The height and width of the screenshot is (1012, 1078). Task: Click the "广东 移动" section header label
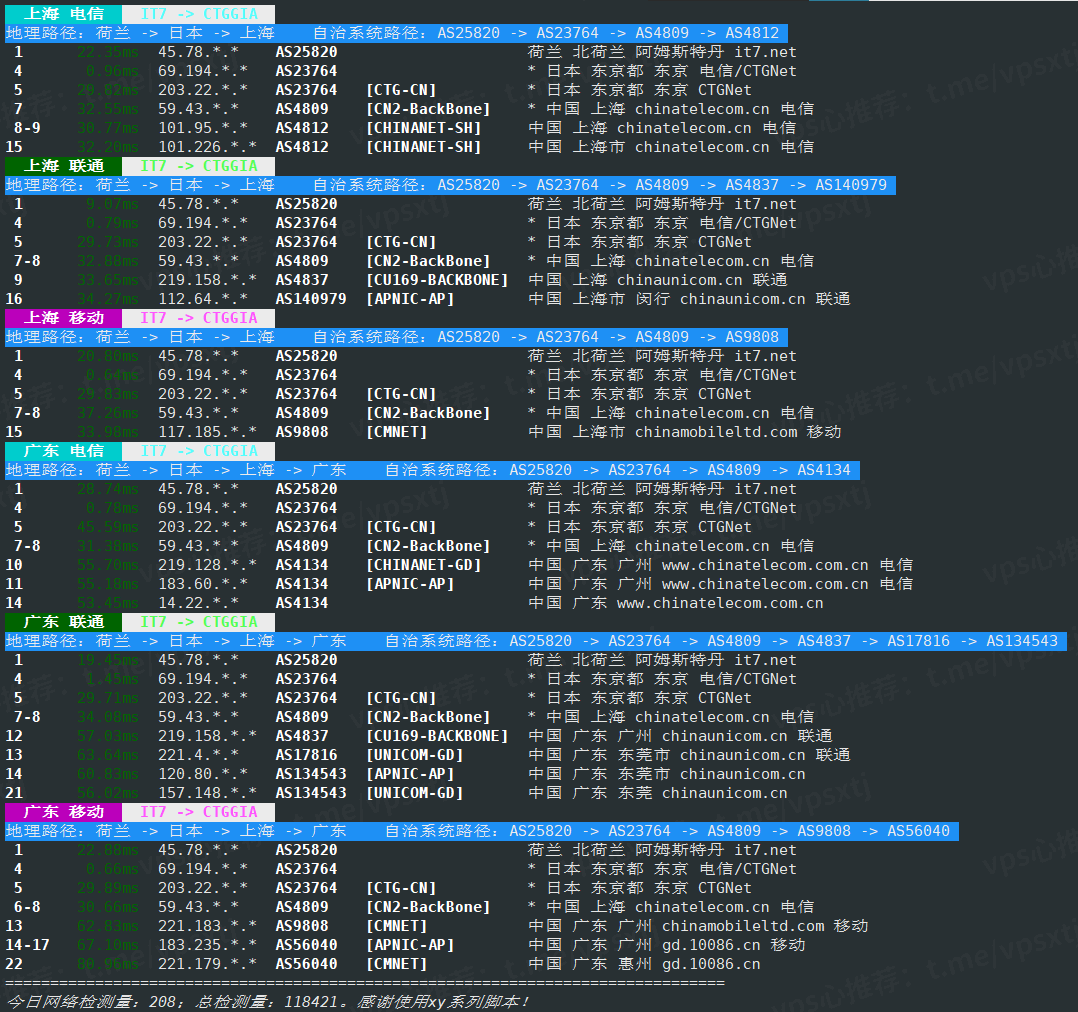tap(63, 812)
